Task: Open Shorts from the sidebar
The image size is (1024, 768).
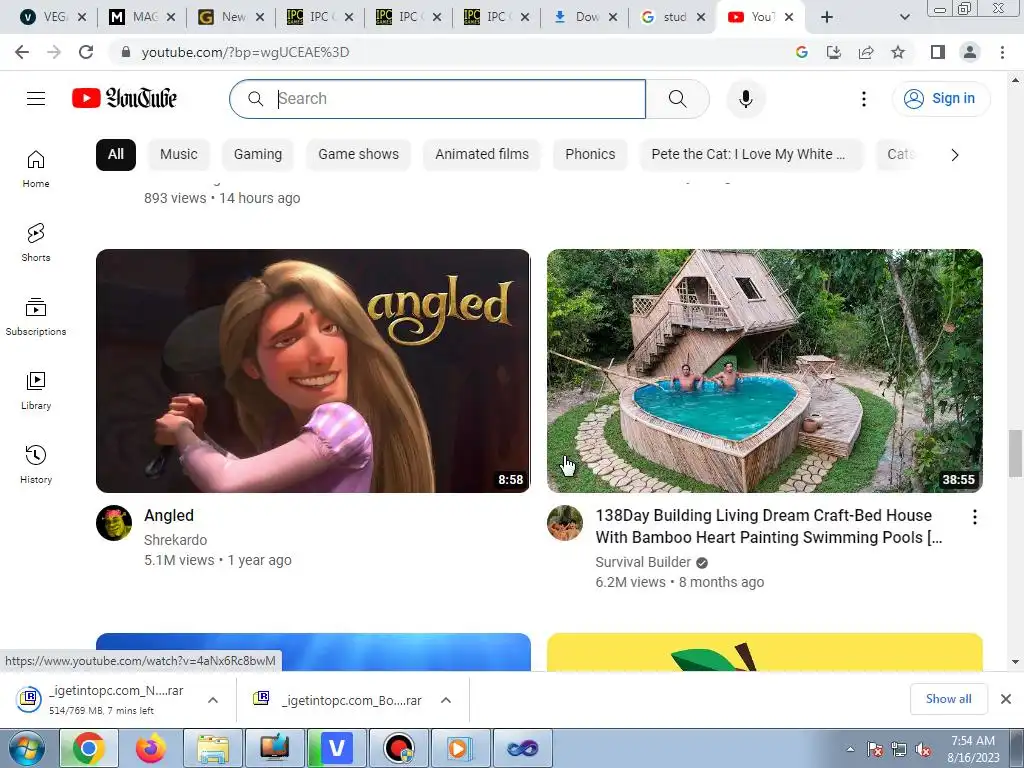Action: pyautogui.click(x=36, y=242)
